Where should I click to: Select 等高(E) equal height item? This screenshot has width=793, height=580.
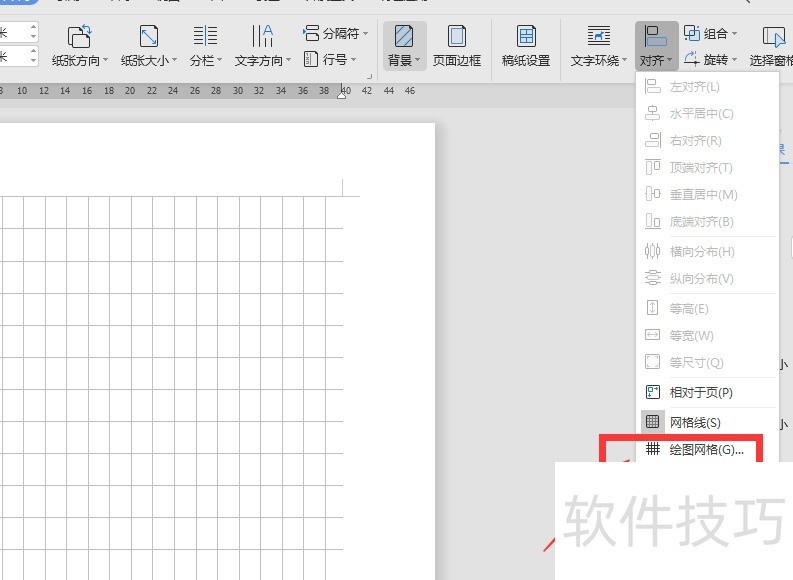click(x=707, y=308)
